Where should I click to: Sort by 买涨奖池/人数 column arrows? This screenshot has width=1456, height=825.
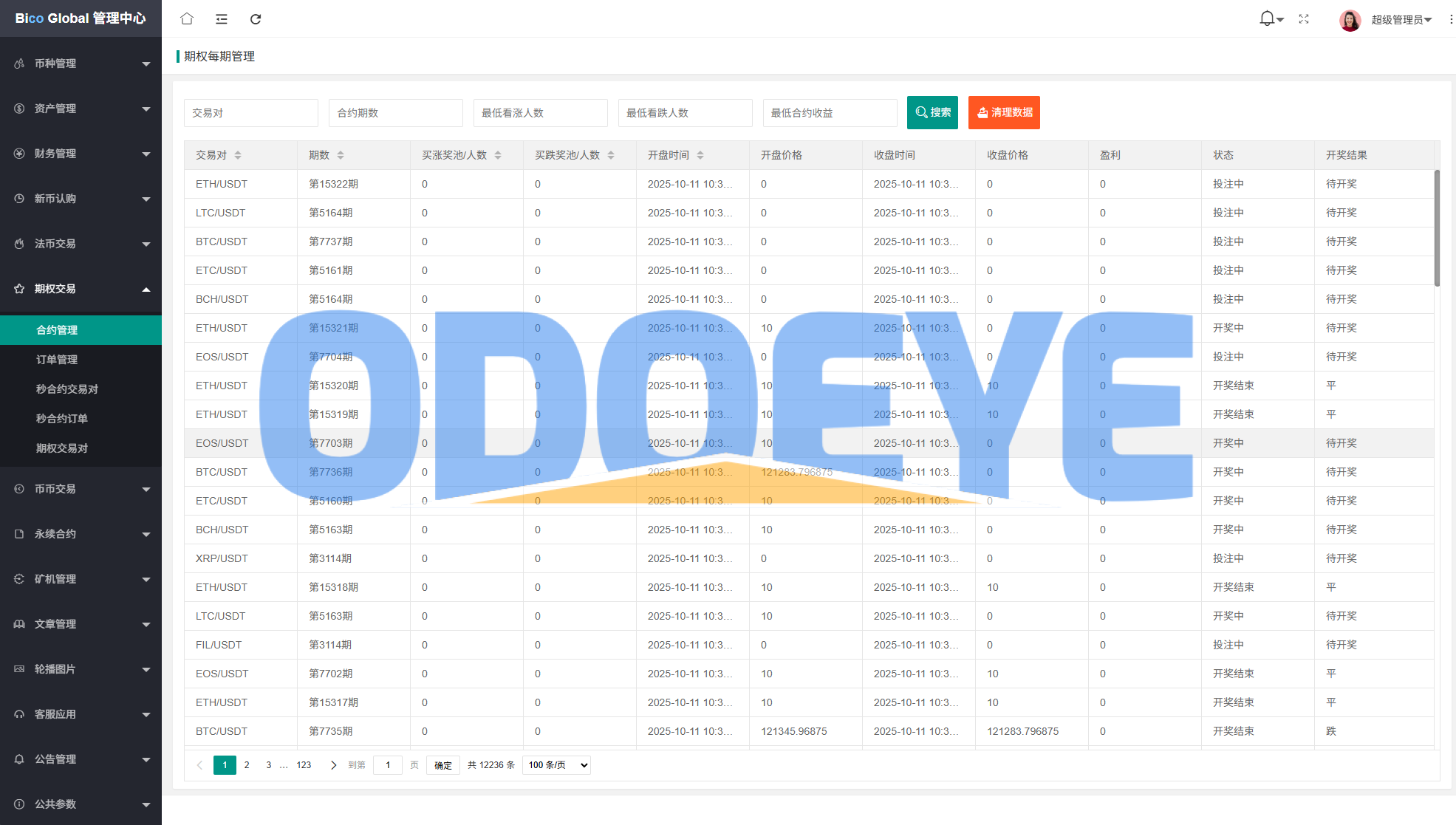(x=498, y=155)
